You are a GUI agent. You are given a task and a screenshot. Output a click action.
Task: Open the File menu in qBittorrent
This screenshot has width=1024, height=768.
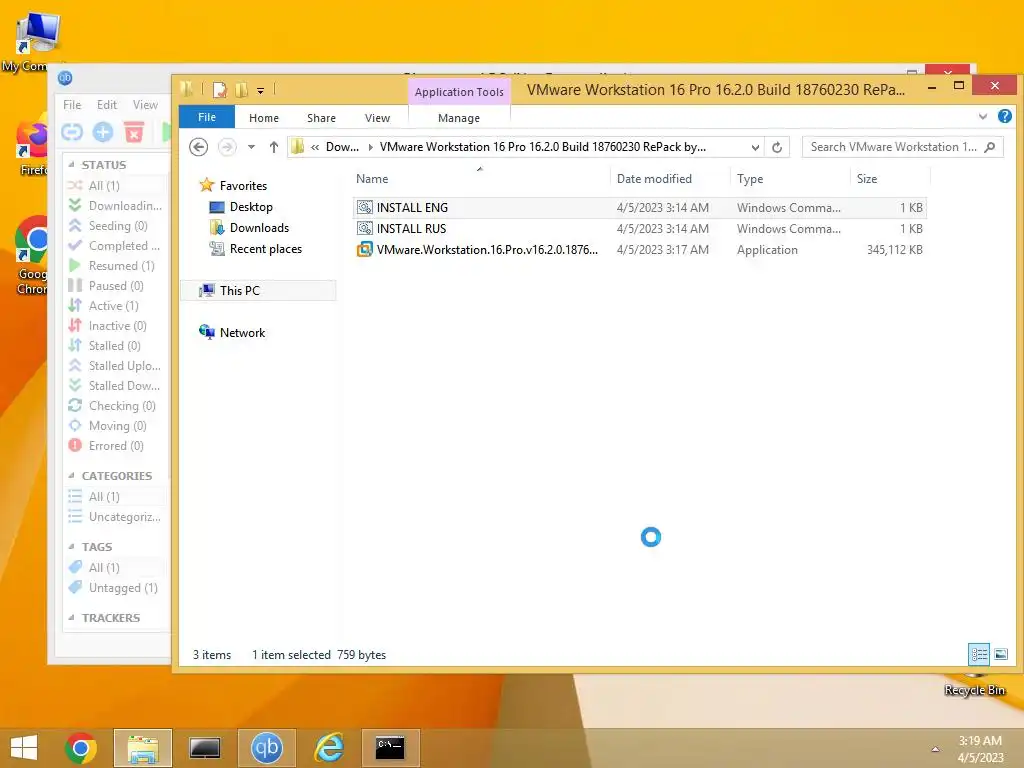coord(72,104)
